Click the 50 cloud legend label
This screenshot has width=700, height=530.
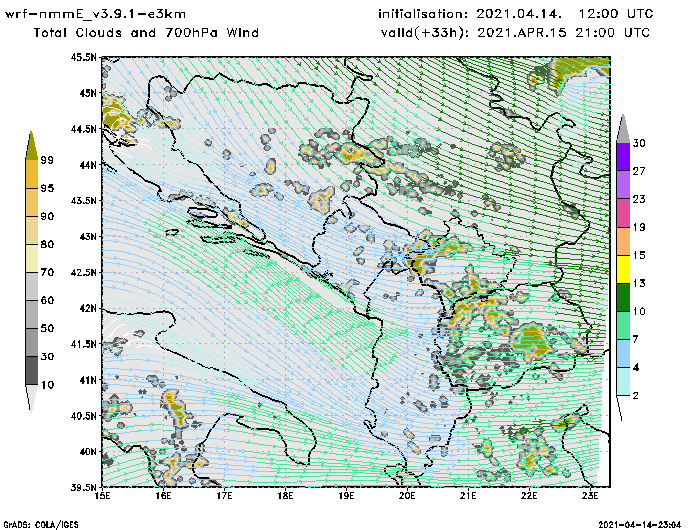47,328
